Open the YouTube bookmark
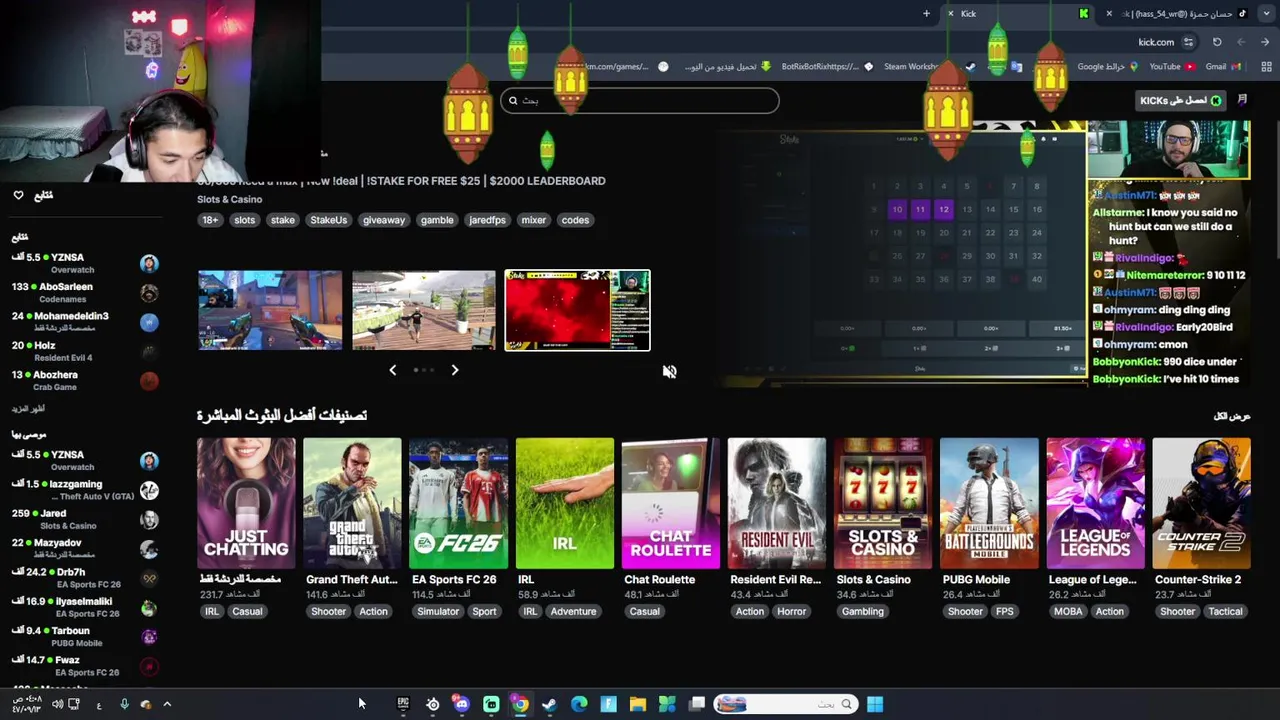1280x720 pixels. coord(1172,67)
